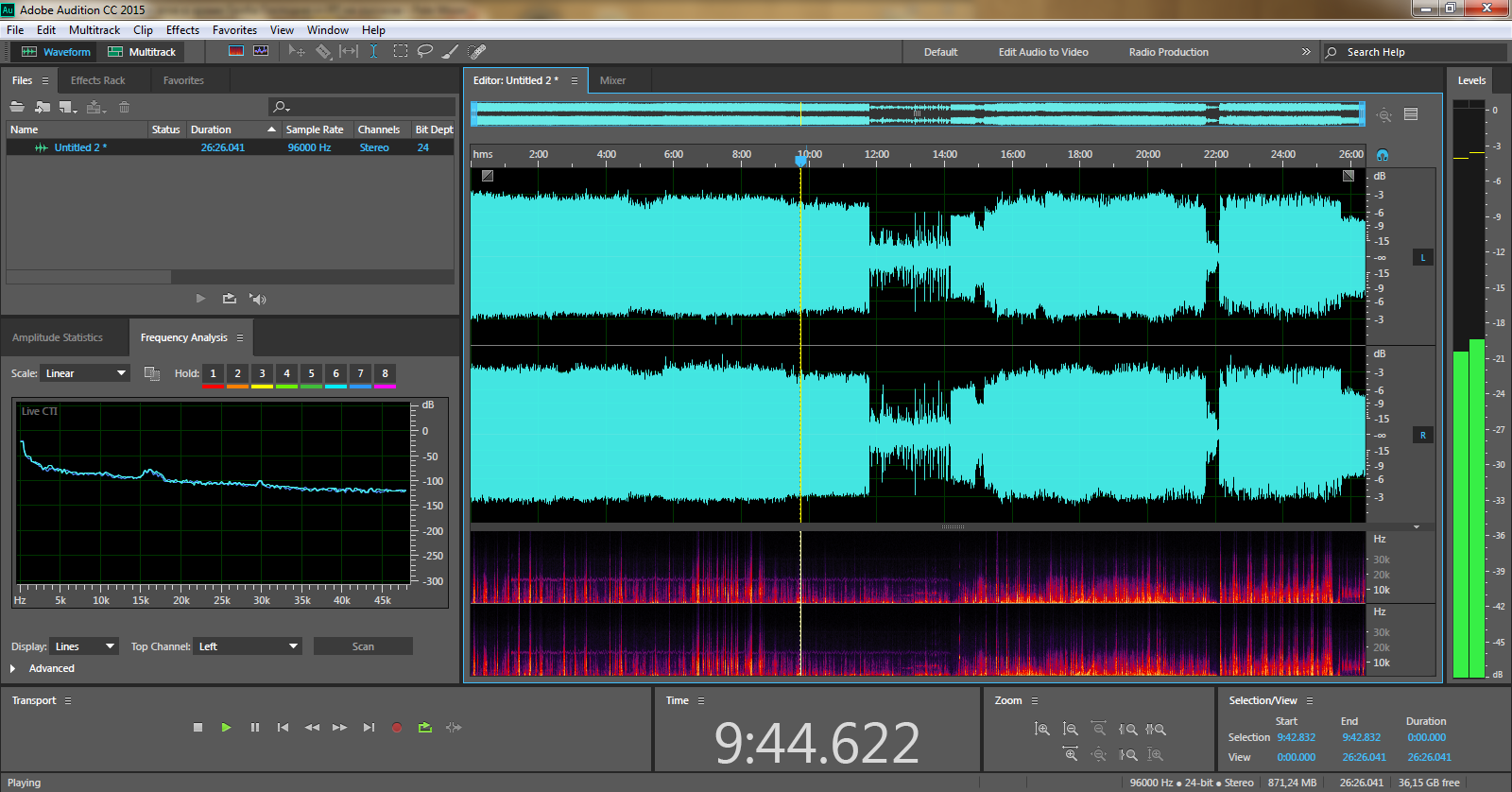Click the Record button in Transport
Viewport: 1512px width, 792px height.
[x=397, y=728]
